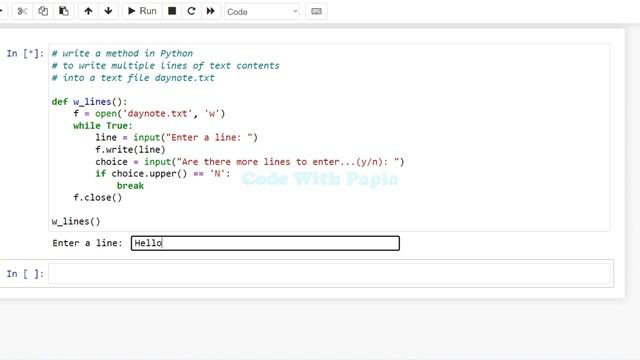Screen dimensions: 640x360
Task: Run the current cell
Action: 142,11
